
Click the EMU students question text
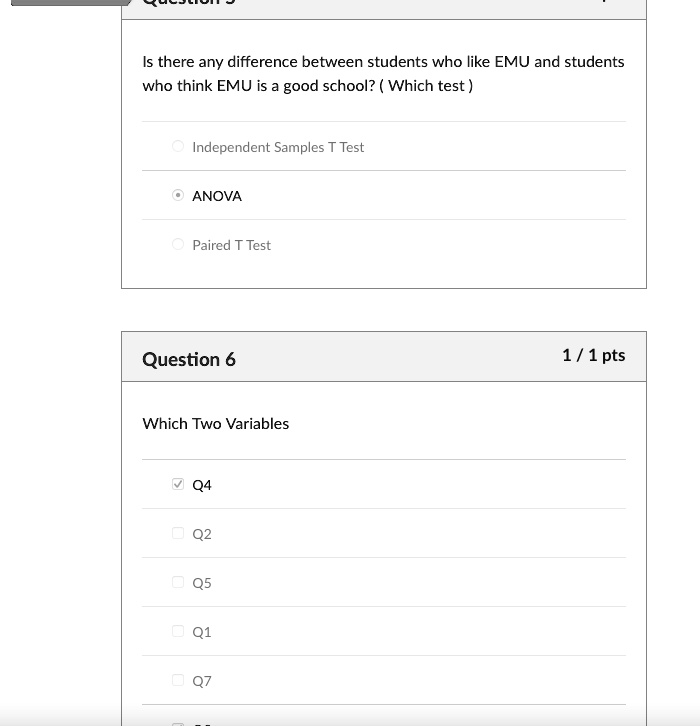pyautogui.click(x=383, y=73)
